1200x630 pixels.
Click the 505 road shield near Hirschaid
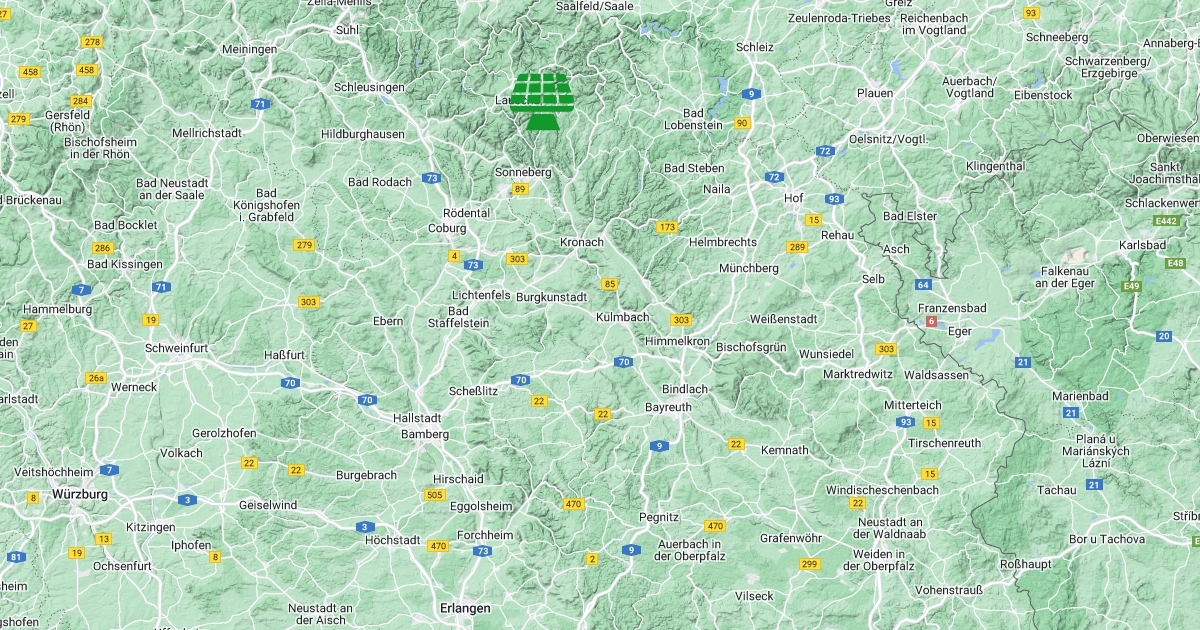coord(434,495)
